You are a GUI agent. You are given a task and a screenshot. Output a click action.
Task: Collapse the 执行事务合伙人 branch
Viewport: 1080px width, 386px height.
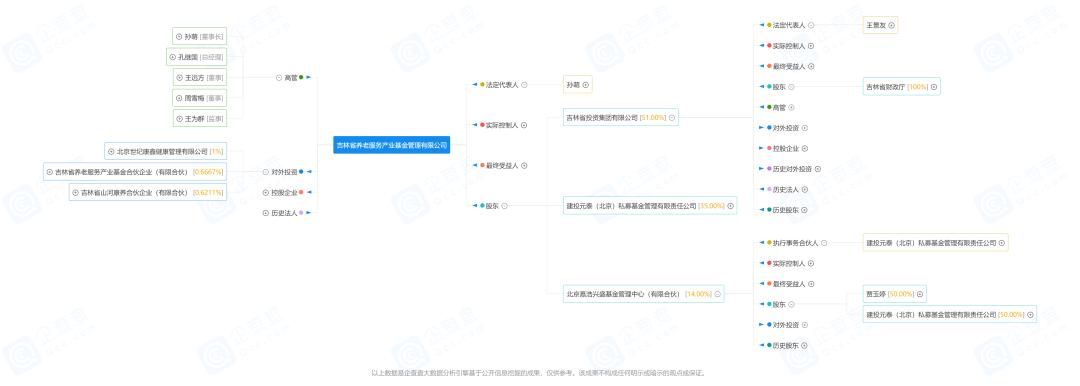pyautogui.click(x=824, y=243)
